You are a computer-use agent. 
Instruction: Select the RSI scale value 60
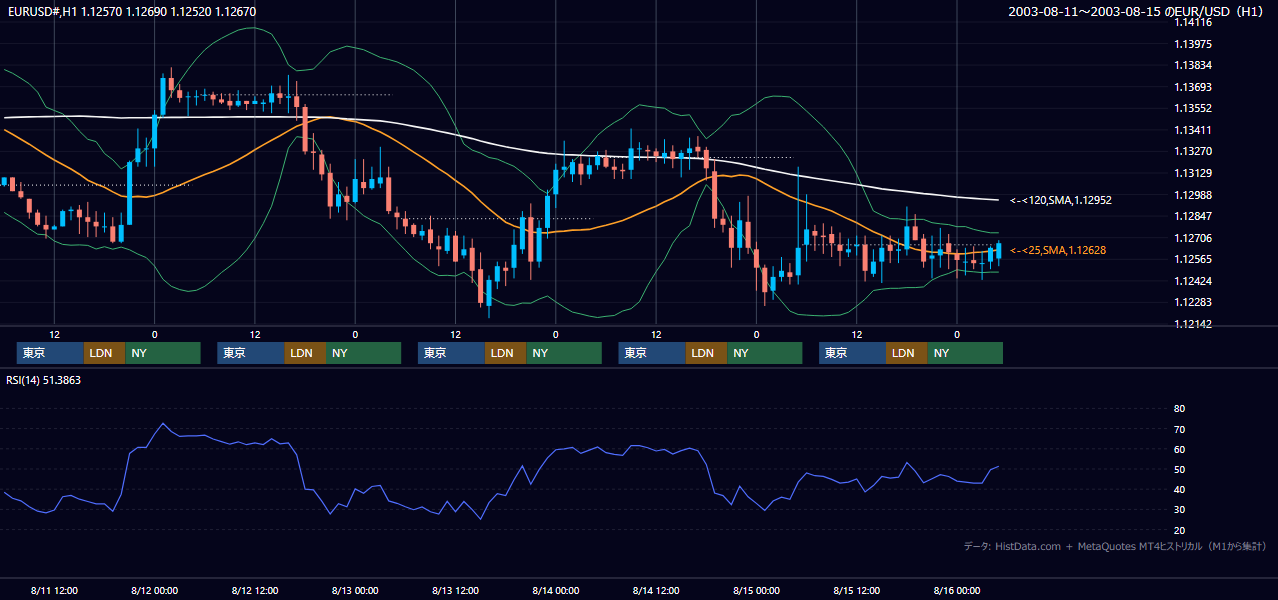(x=1179, y=449)
